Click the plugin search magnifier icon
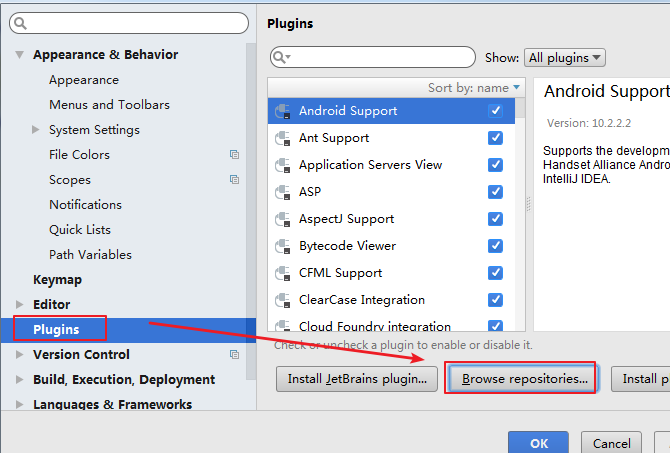Image resolution: width=670 pixels, height=453 pixels. [x=282, y=57]
